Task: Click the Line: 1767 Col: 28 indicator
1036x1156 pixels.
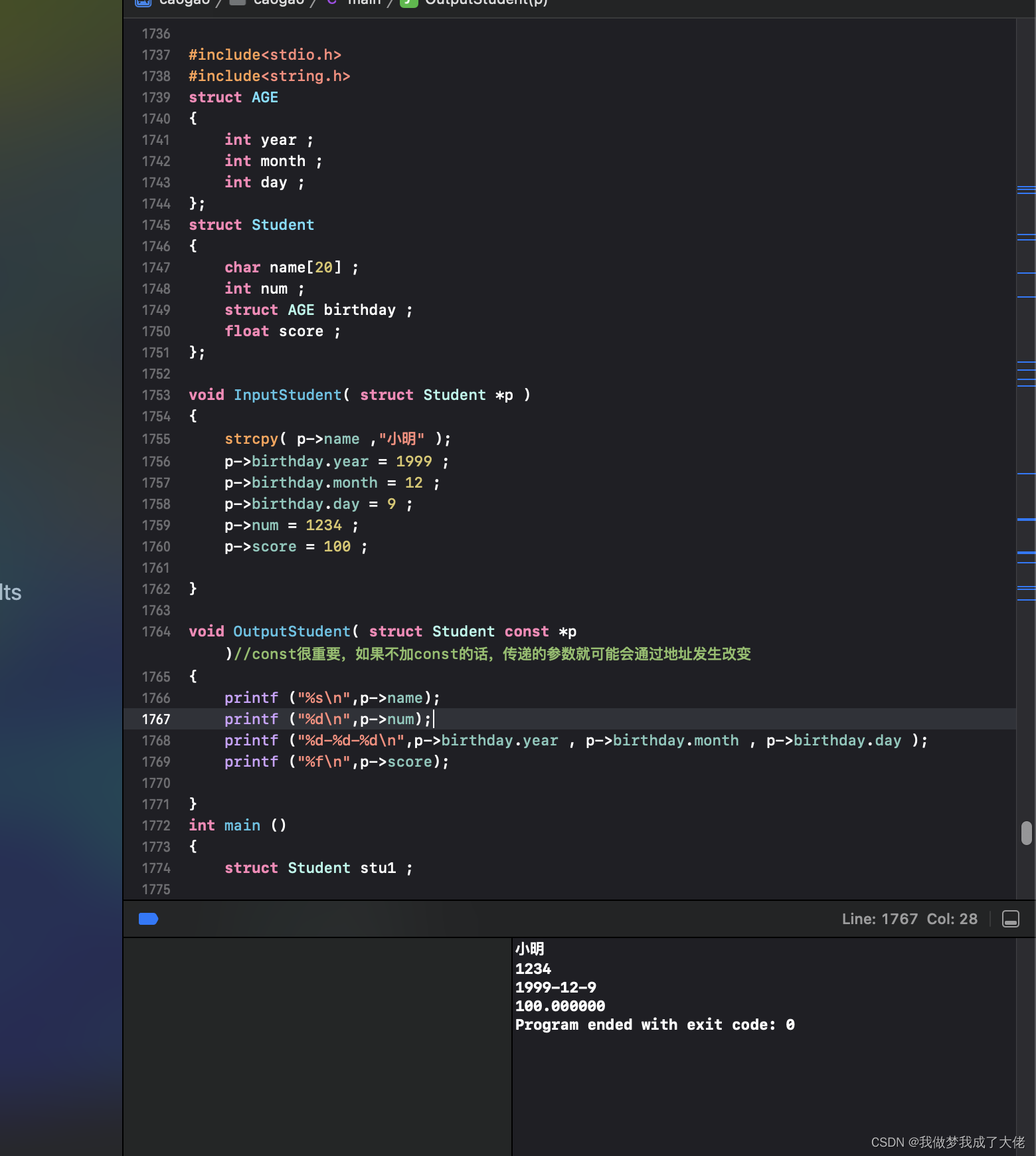Action: (x=909, y=919)
